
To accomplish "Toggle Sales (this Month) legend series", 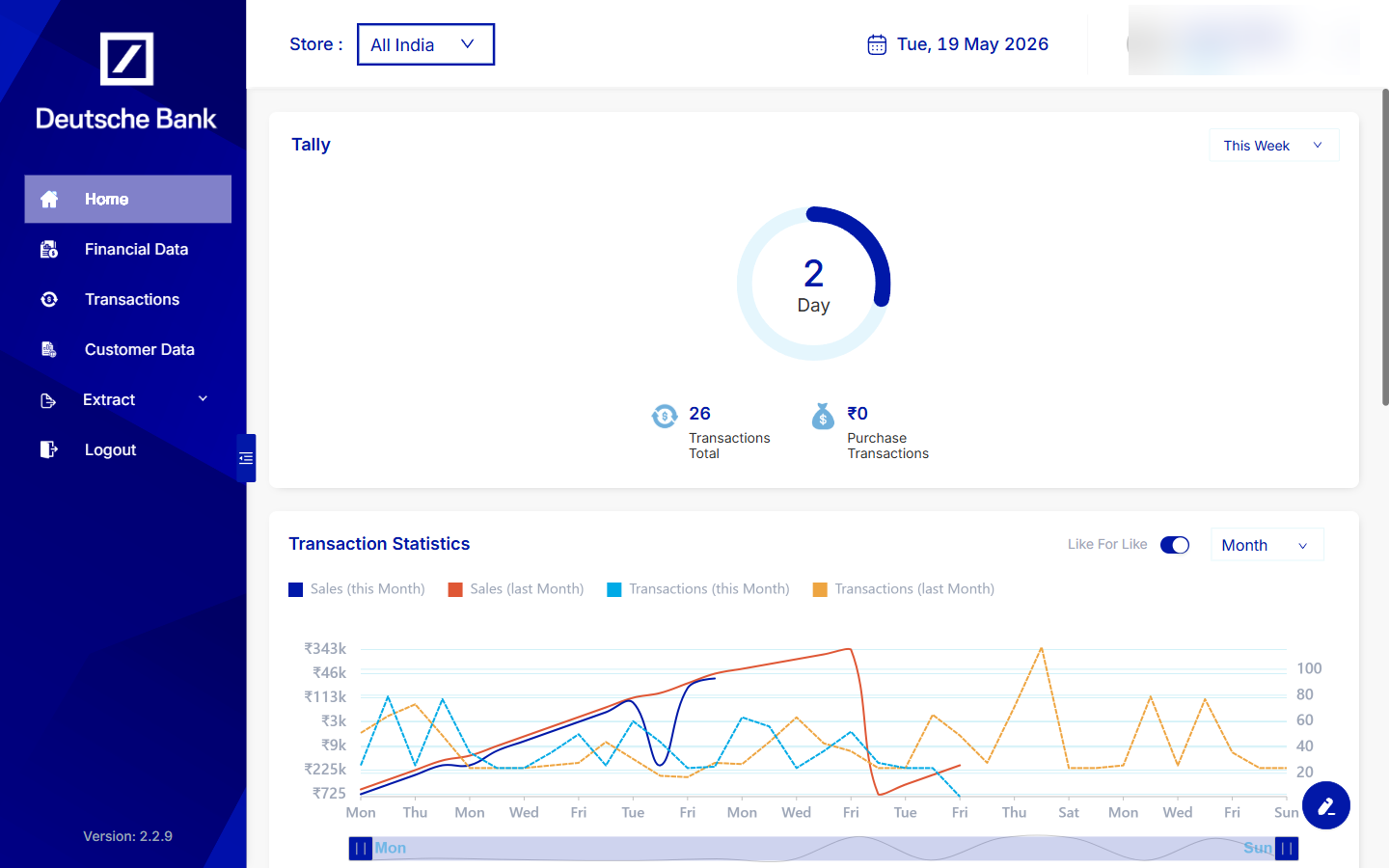I will click(357, 589).
